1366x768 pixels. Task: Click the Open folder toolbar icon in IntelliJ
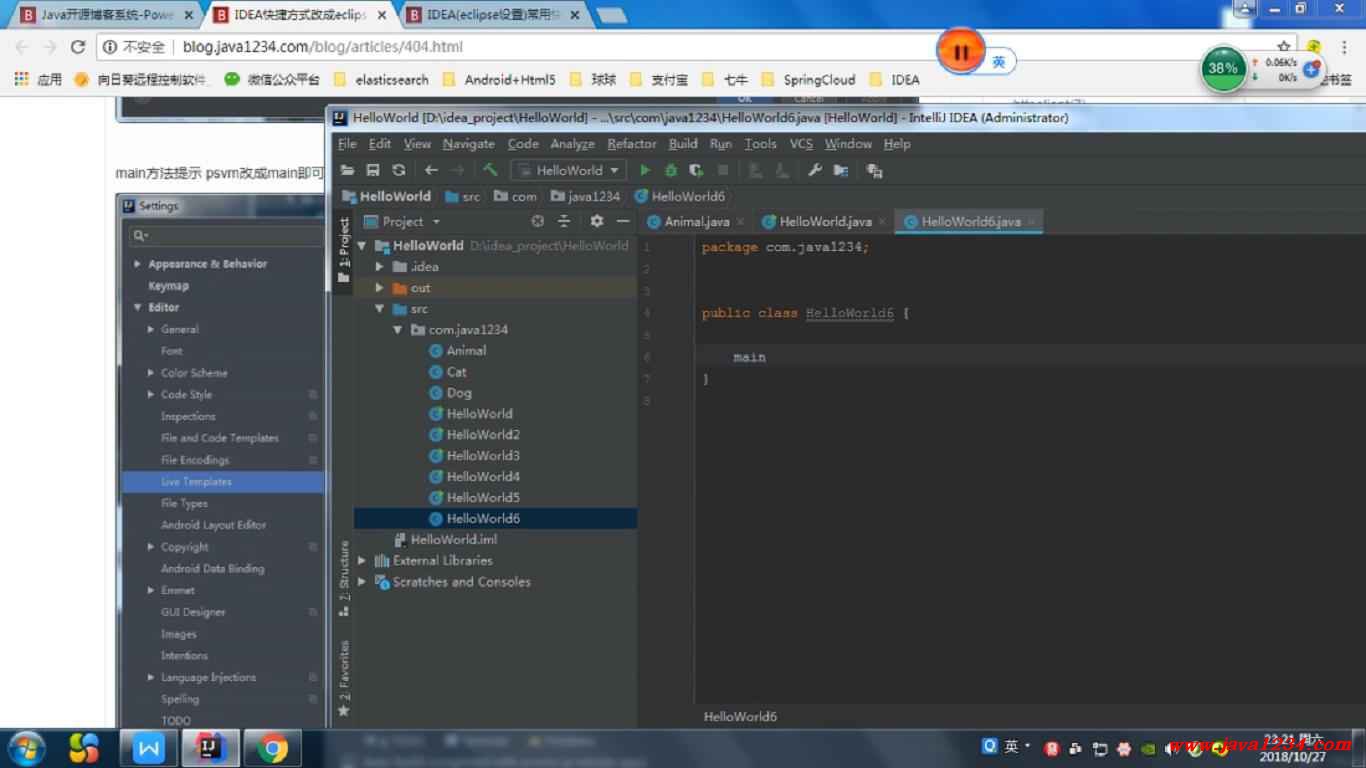click(347, 171)
